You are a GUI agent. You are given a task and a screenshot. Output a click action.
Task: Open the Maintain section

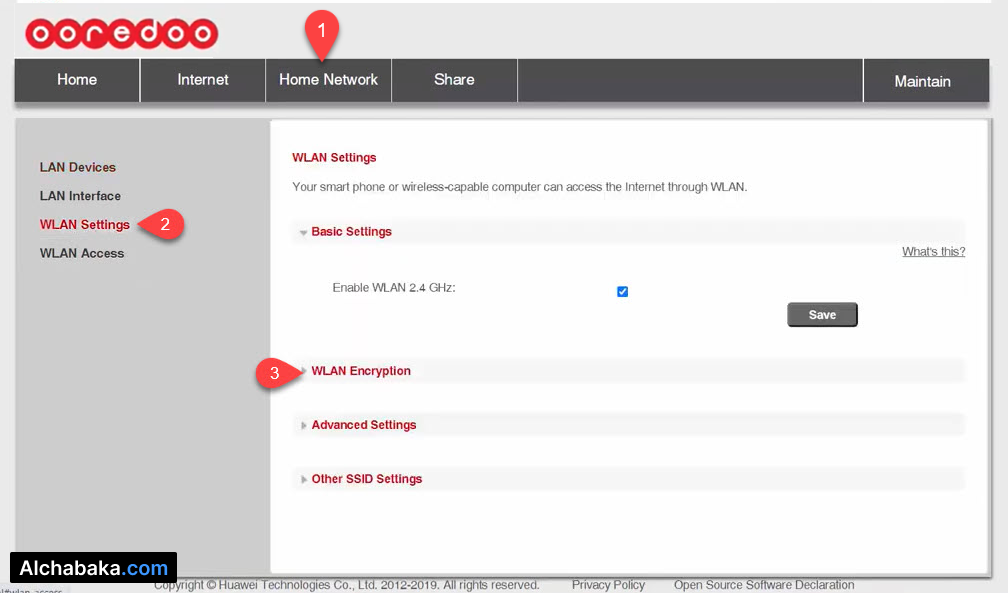coord(923,80)
